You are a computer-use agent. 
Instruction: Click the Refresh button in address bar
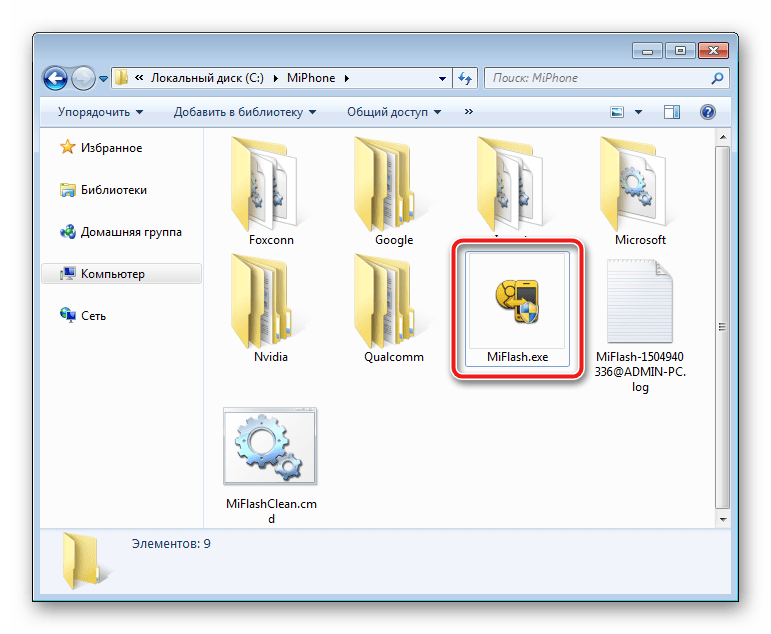point(465,78)
